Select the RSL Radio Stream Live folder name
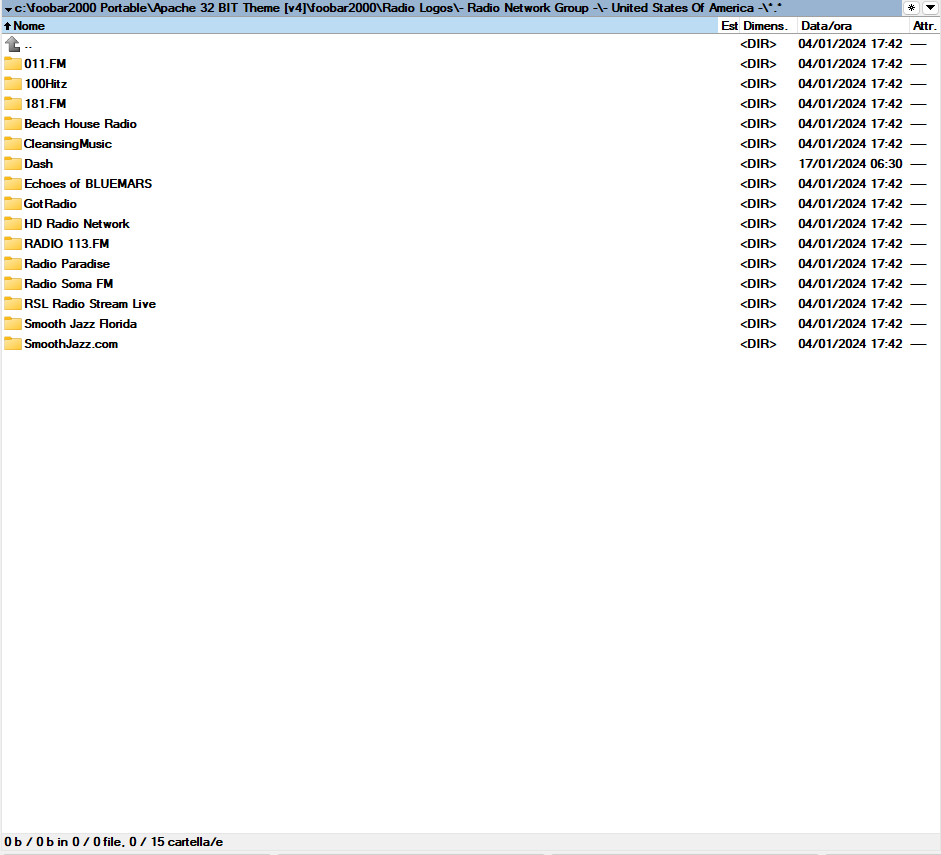This screenshot has width=941, height=855. coord(90,304)
